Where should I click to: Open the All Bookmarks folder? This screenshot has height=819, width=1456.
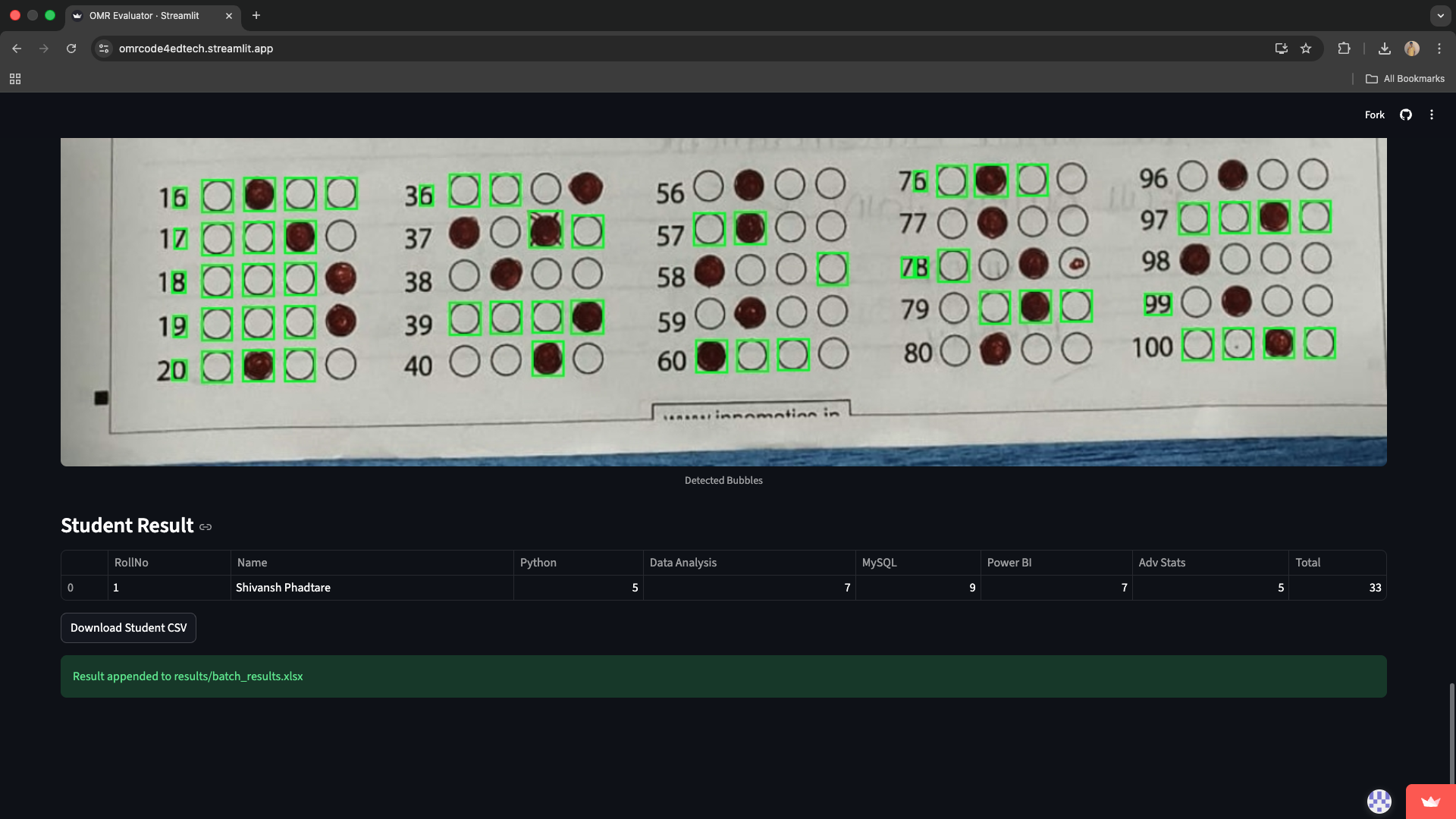click(x=1405, y=79)
